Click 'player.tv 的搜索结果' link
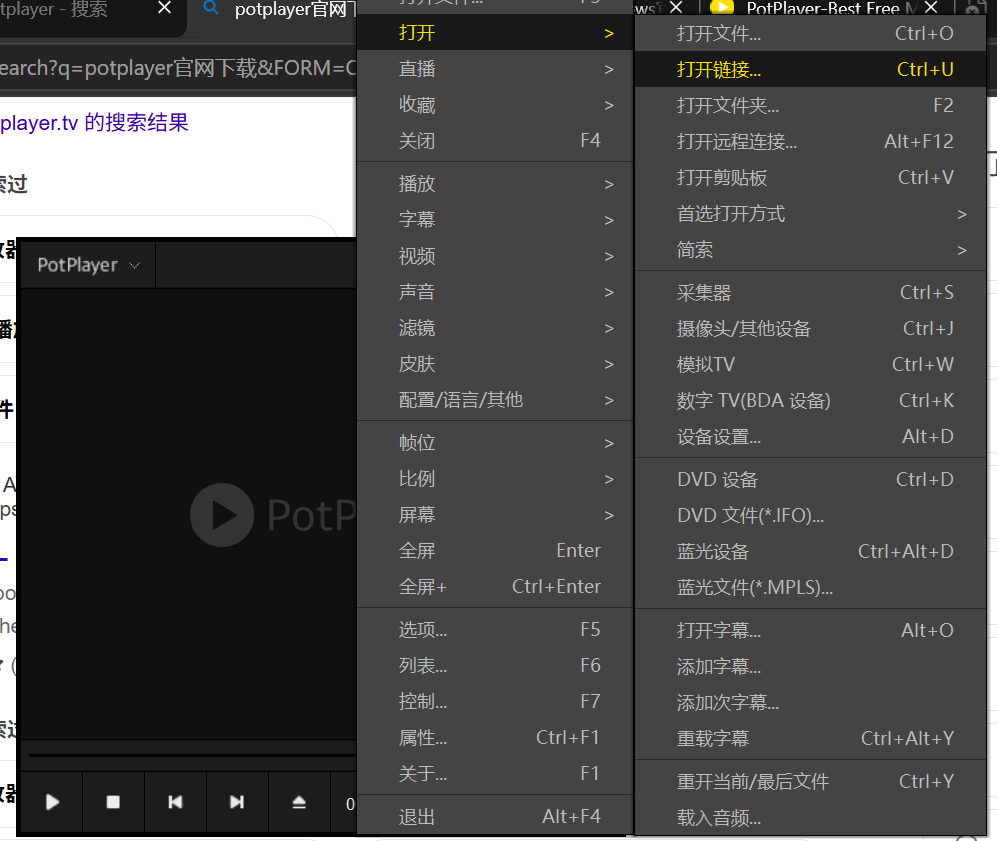This screenshot has width=997, height=841. [94, 123]
